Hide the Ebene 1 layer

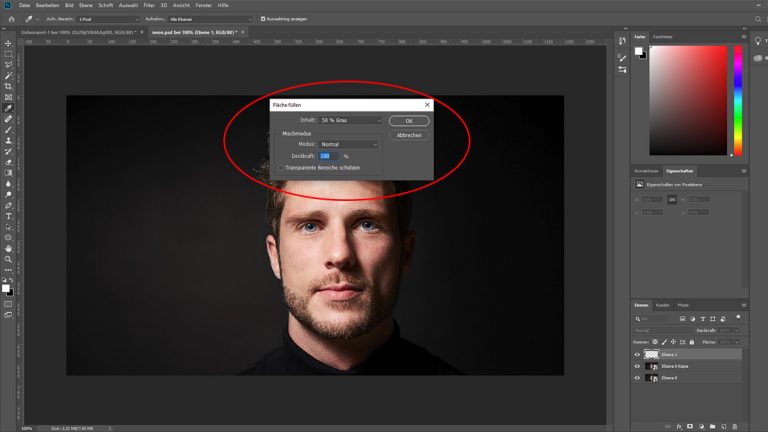coord(637,354)
